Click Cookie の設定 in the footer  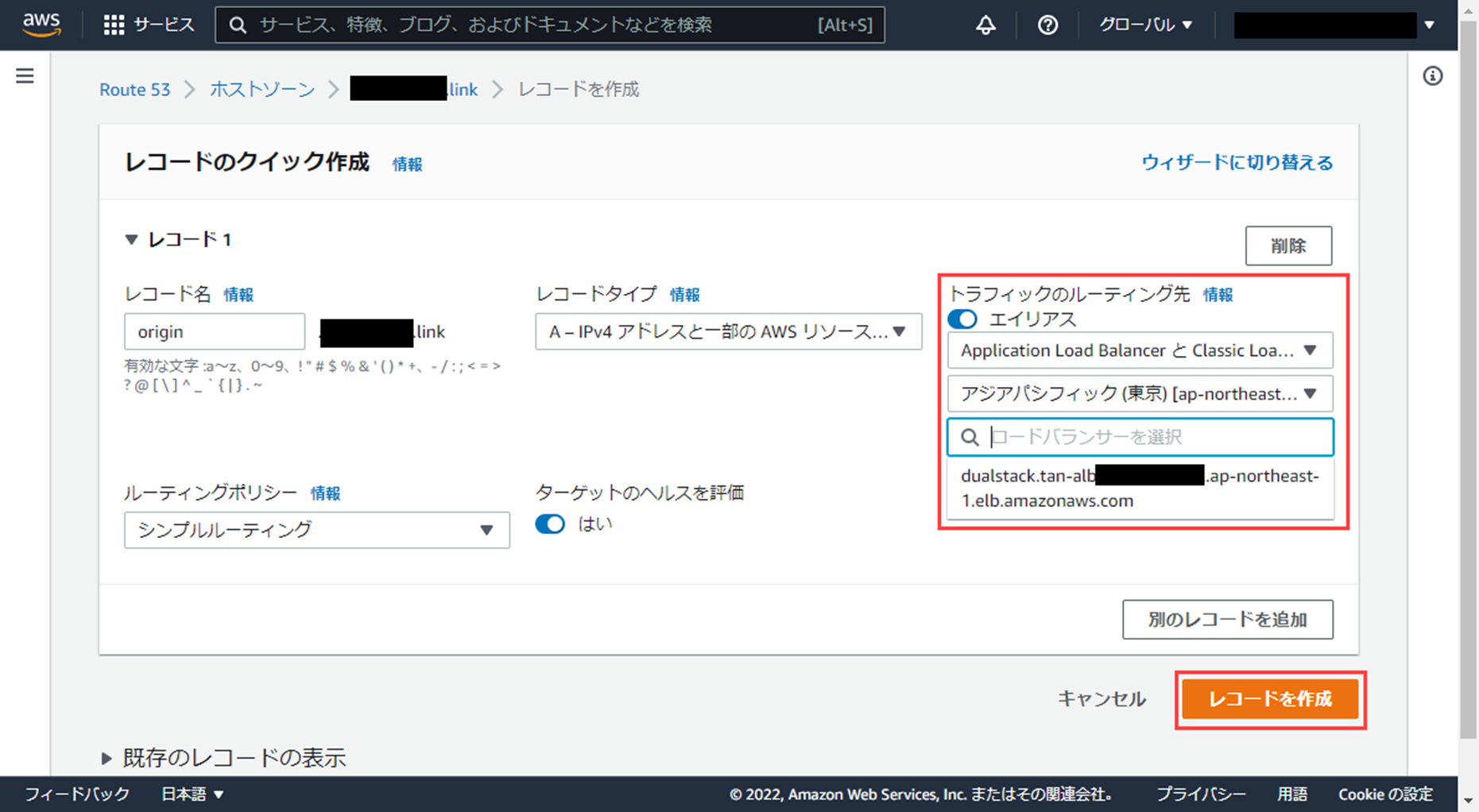1385,794
